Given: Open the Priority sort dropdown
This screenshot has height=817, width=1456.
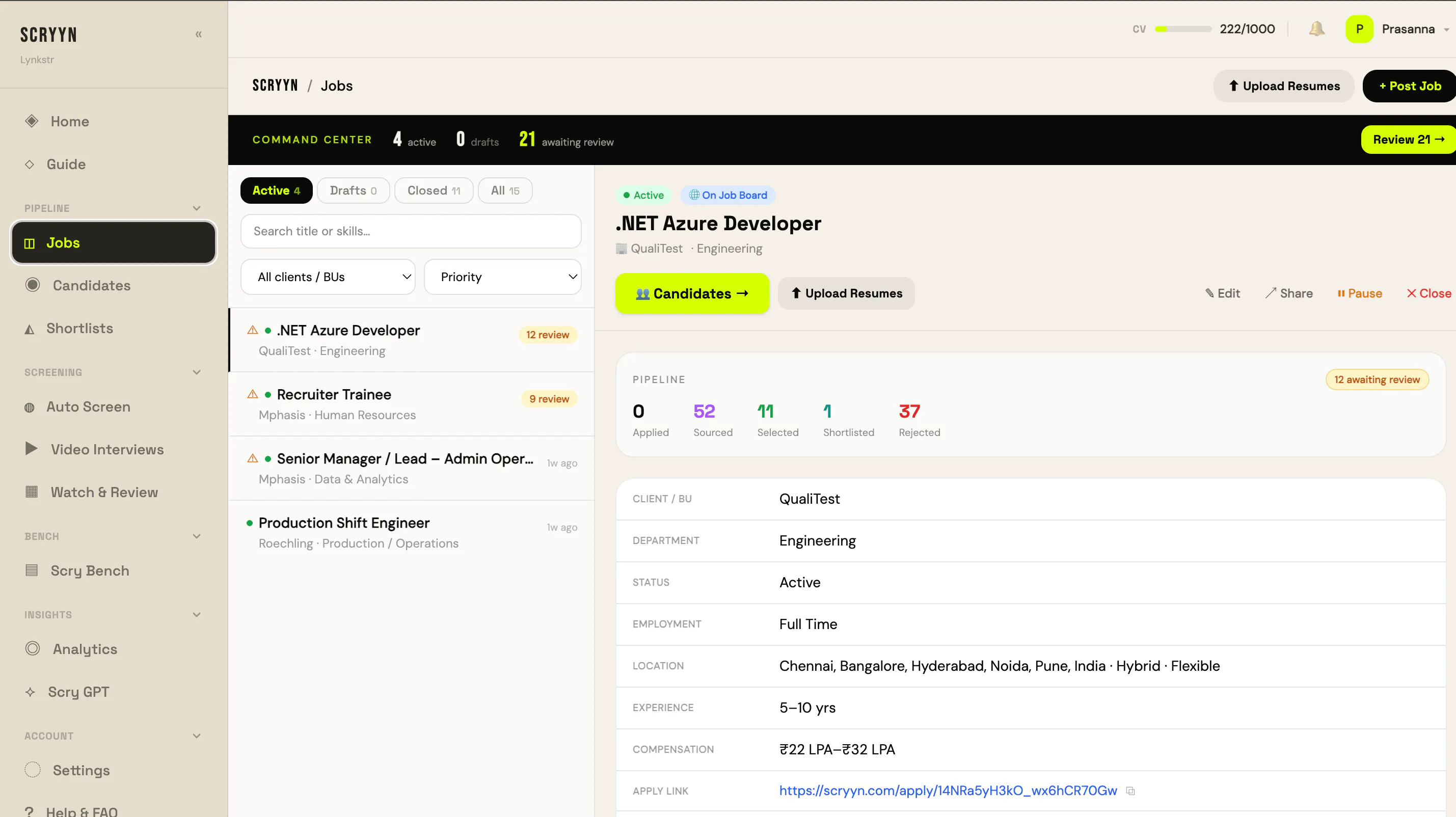Looking at the screenshot, I should 502,277.
